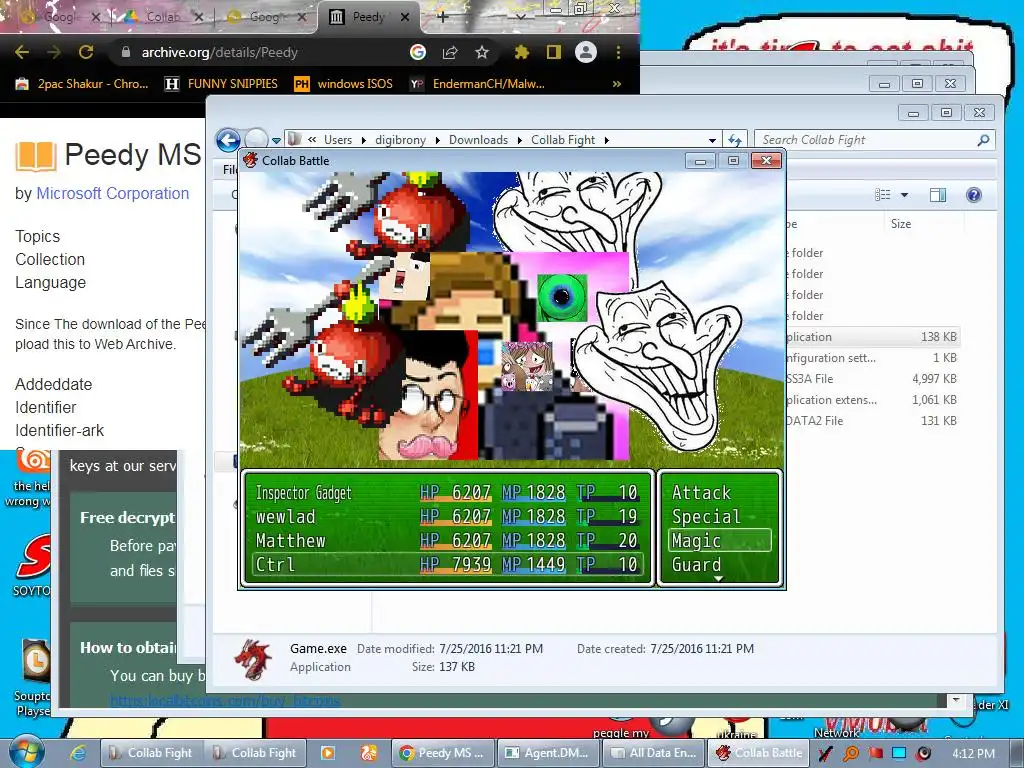Screen dimensions: 1024x768
Task: Launch Internet Explorer from taskbar
Action: [78, 753]
